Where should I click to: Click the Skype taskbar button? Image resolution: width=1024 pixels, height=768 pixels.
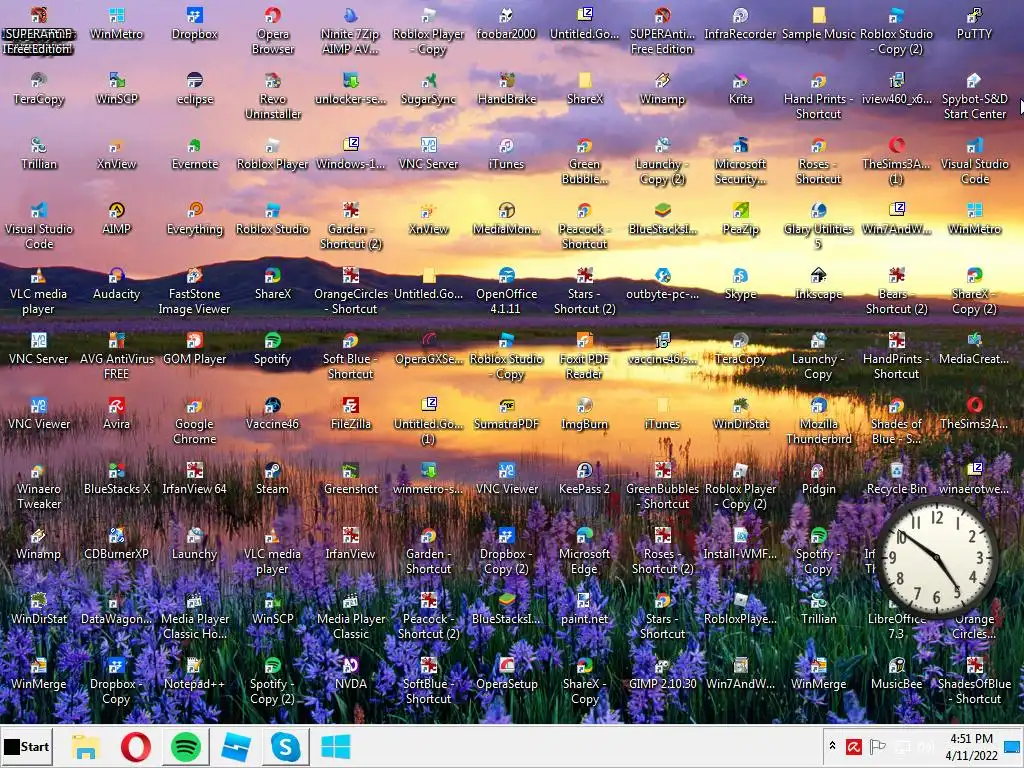pos(285,746)
